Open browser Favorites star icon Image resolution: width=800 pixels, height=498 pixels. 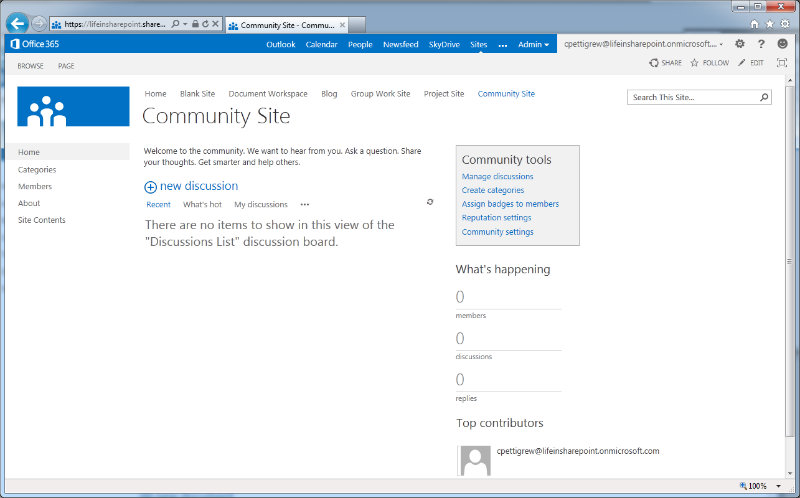[x=769, y=24]
